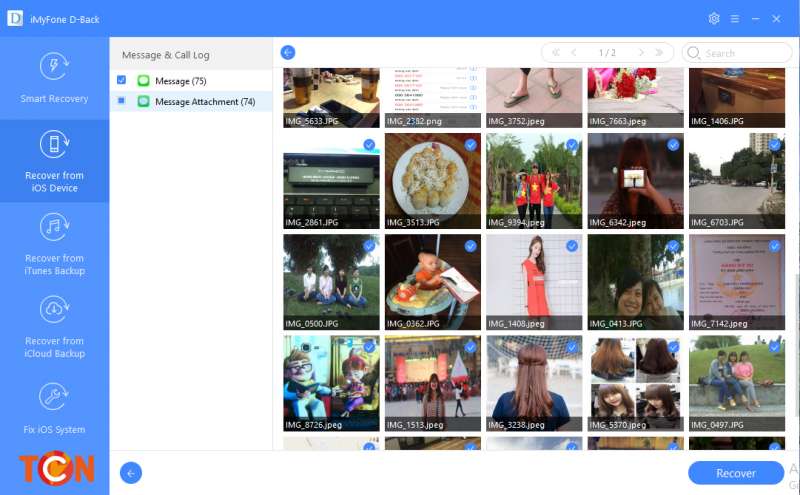Click the Recover button
800x495 pixels.
point(735,473)
